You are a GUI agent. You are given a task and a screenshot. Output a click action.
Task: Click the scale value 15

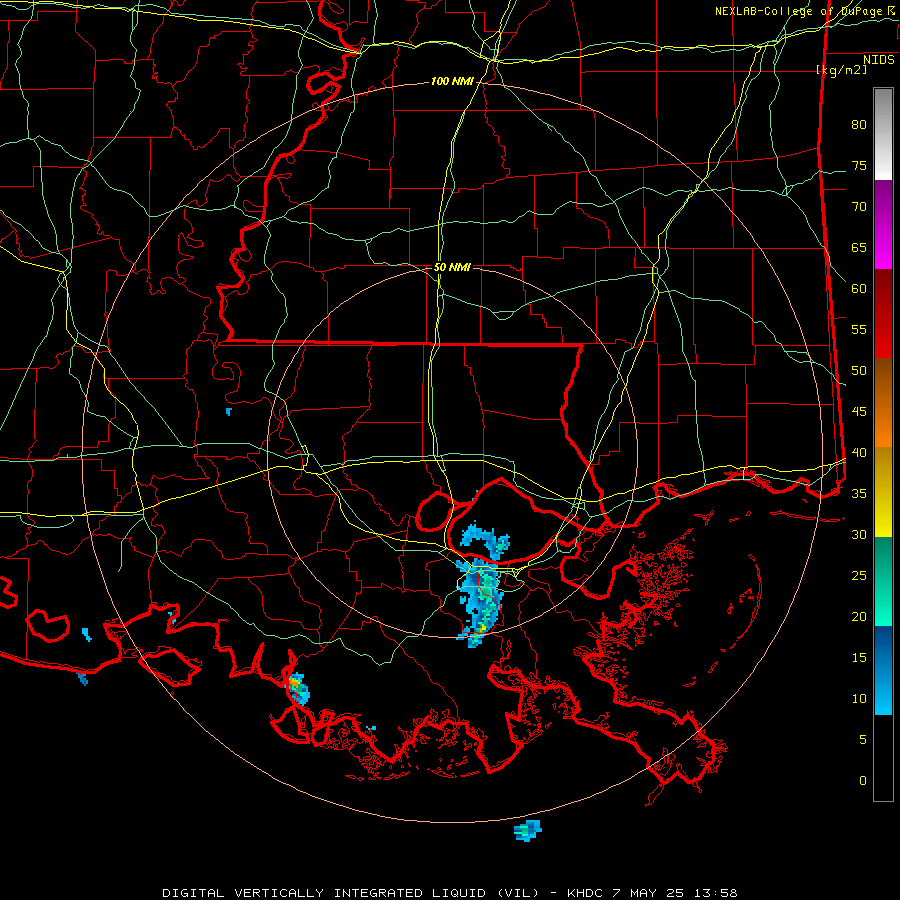(859, 658)
